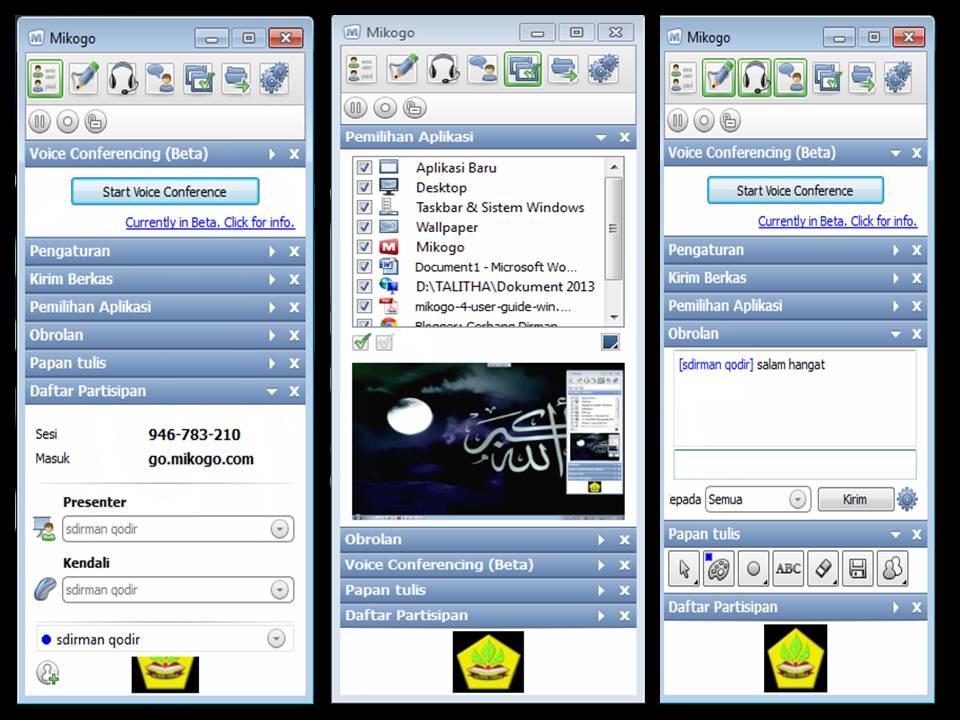
Task: Click participant list icon in middle Mikogo window
Action: tap(361, 69)
